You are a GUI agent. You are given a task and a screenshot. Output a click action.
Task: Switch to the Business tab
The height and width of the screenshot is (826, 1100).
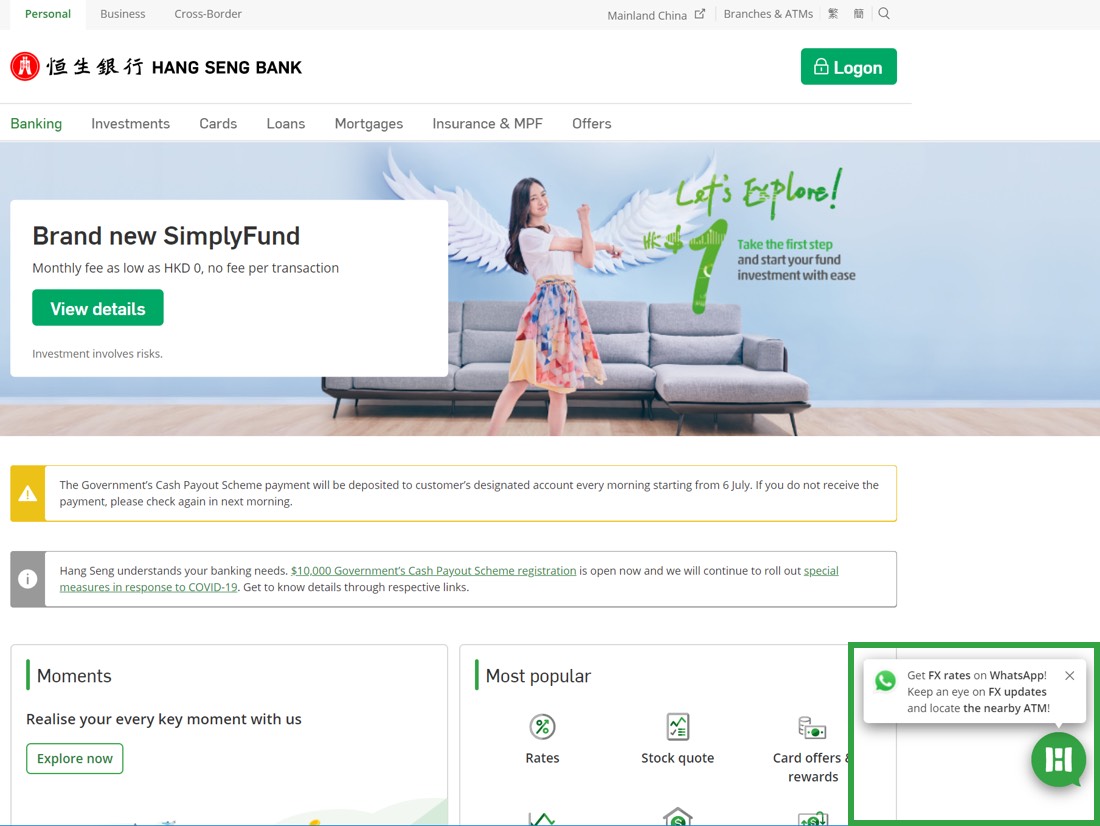(x=123, y=14)
